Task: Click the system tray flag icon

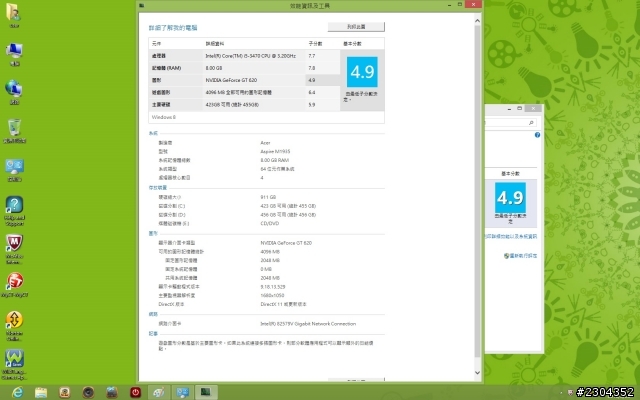Action: pos(570,393)
